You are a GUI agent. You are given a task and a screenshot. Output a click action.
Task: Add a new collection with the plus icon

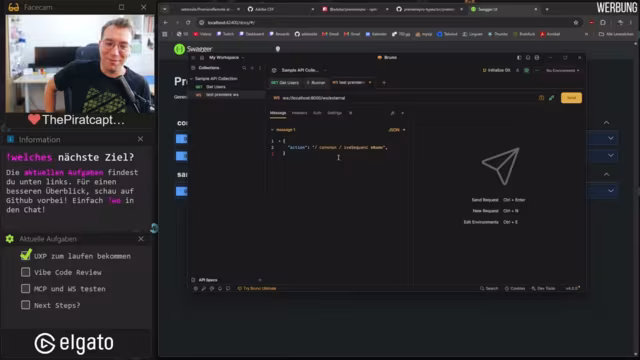point(252,68)
